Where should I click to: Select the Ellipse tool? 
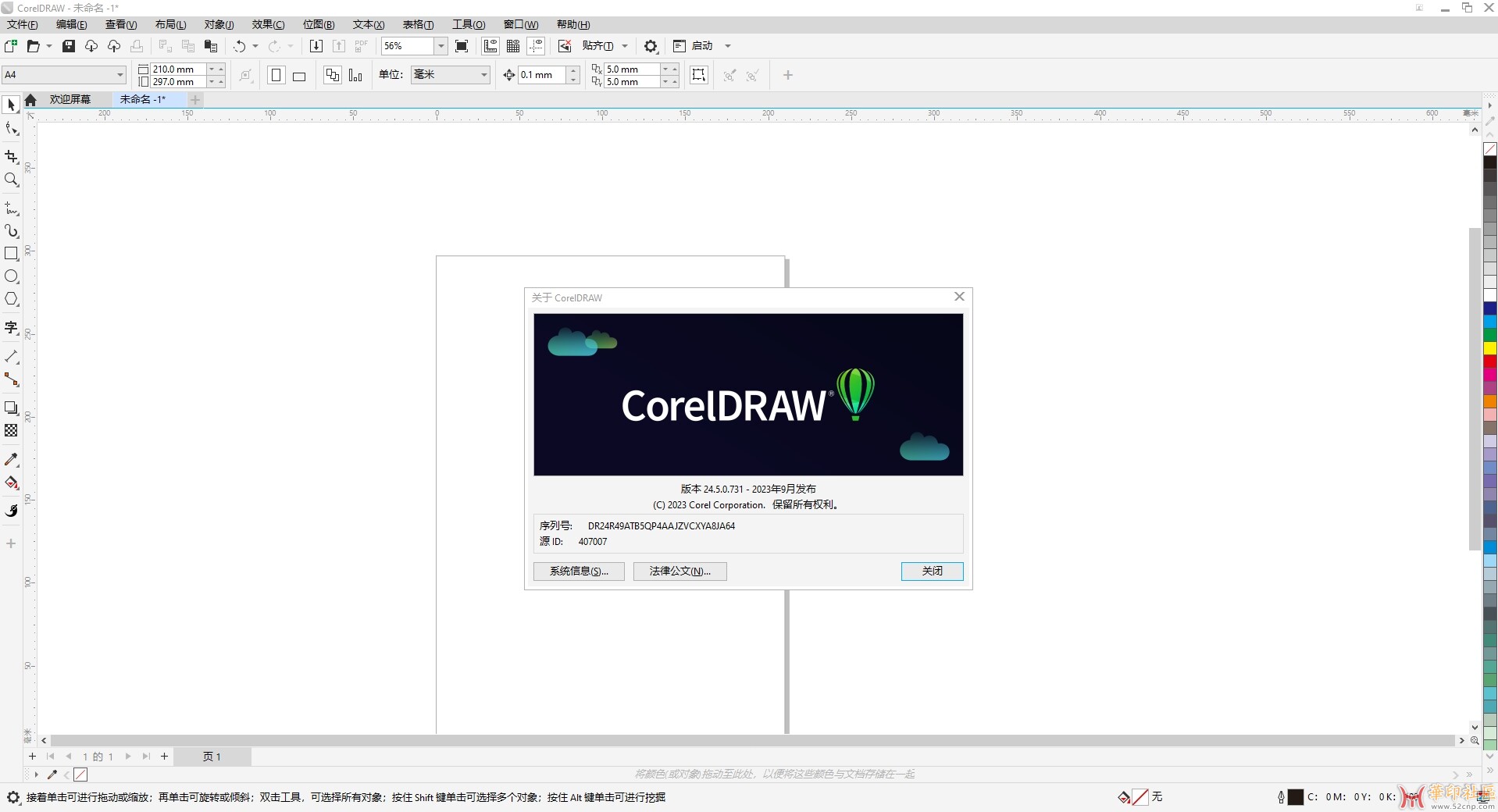coord(11,276)
